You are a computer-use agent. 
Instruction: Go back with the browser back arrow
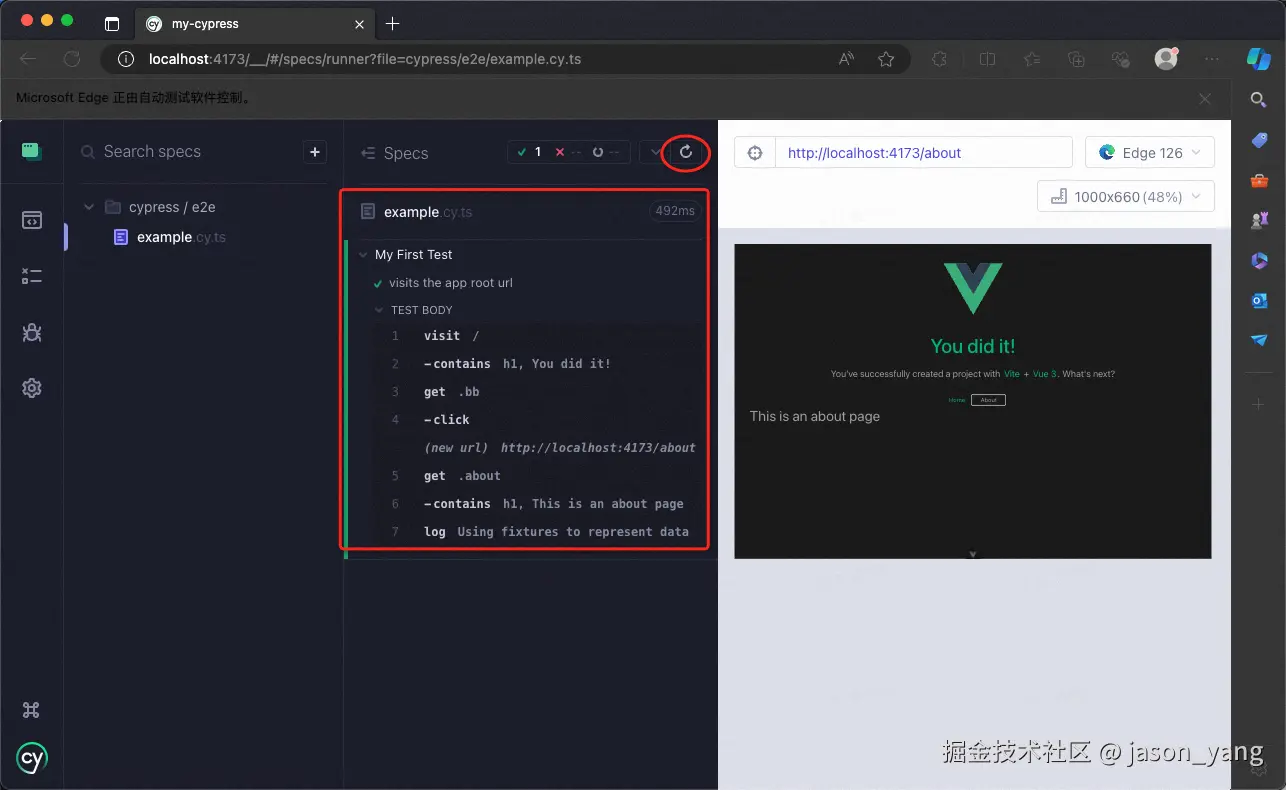pyautogui.click(x=28, y=59)
